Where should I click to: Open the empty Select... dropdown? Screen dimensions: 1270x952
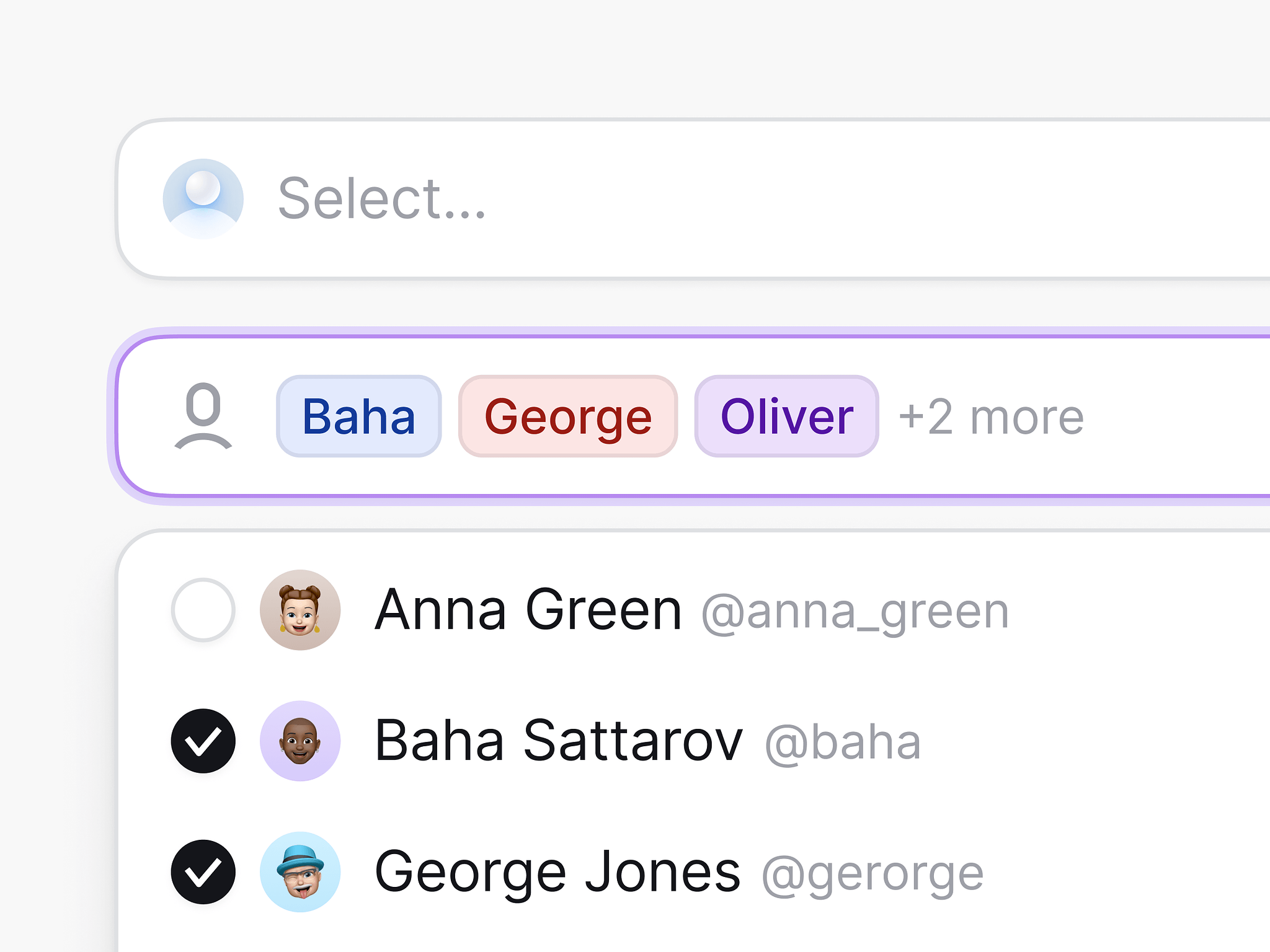pos(744,199)
